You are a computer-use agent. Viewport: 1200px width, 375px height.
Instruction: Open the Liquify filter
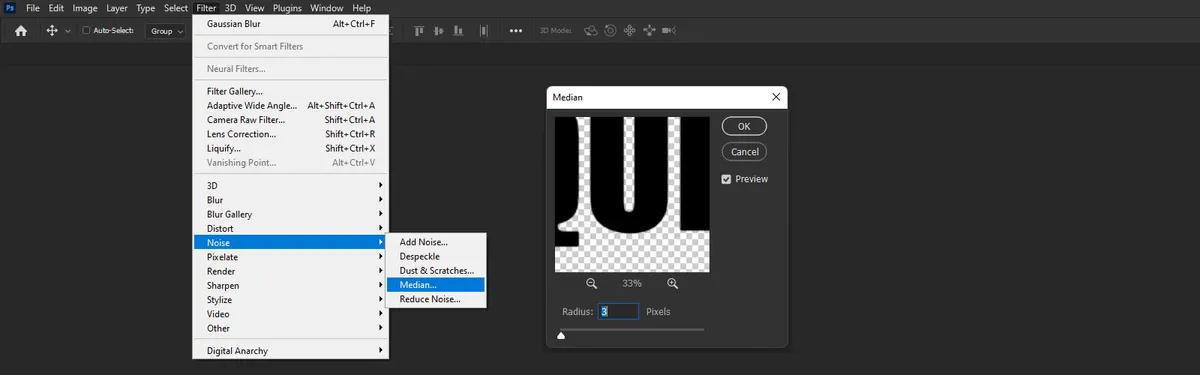290,148
